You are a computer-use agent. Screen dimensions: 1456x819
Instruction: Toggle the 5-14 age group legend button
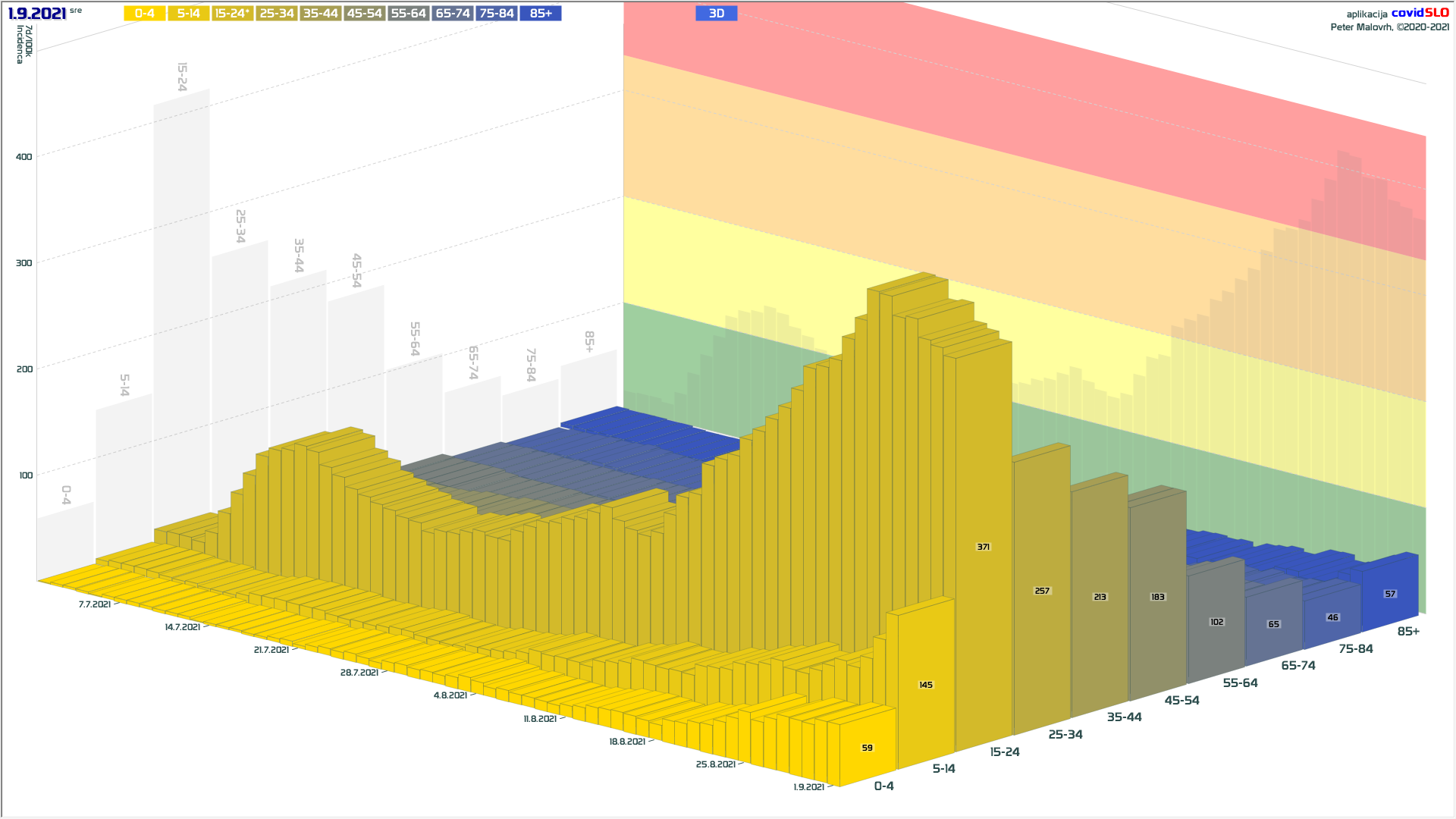[188, 13]
